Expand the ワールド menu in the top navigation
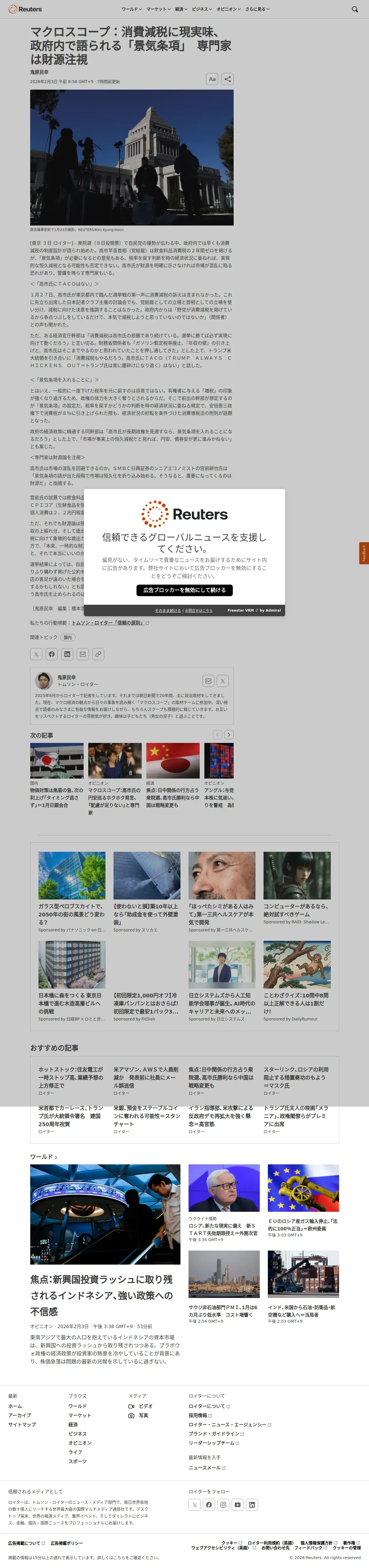This screenshot has height=1568, width=369. pos(132,9)
